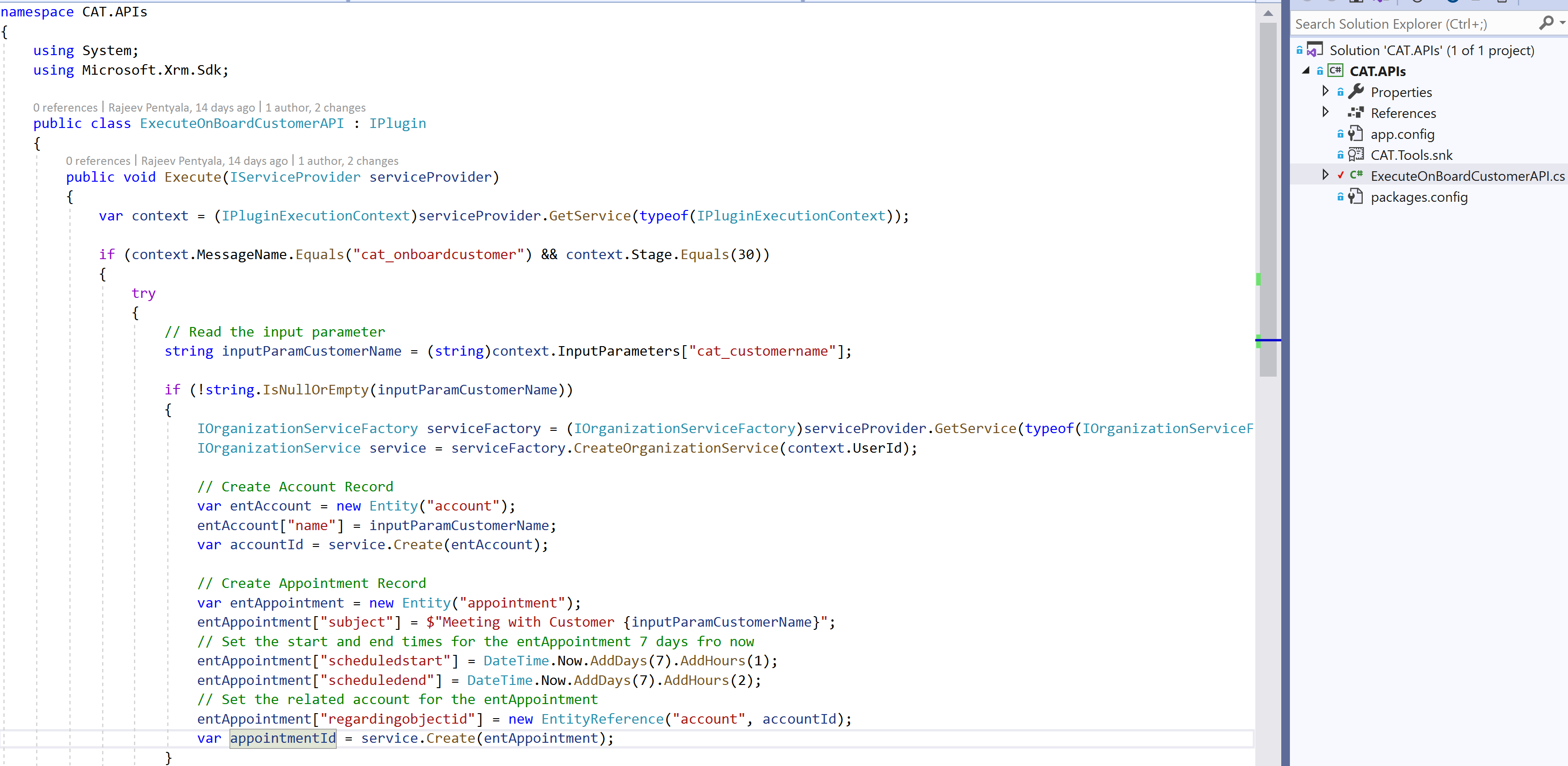Select CAT.Tools.snk in Solution Explorer
The image size is (1568, 766).
[x=1411, y=155]
